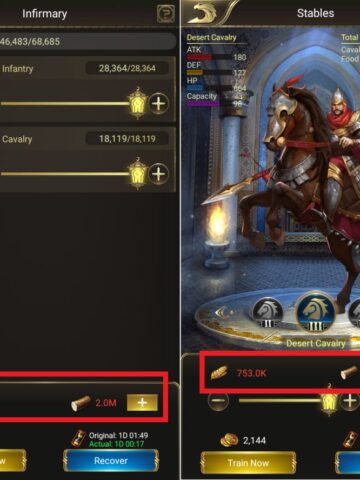Click the previous troop arrow on pedestal
The image size is (360, 480).
222,313
